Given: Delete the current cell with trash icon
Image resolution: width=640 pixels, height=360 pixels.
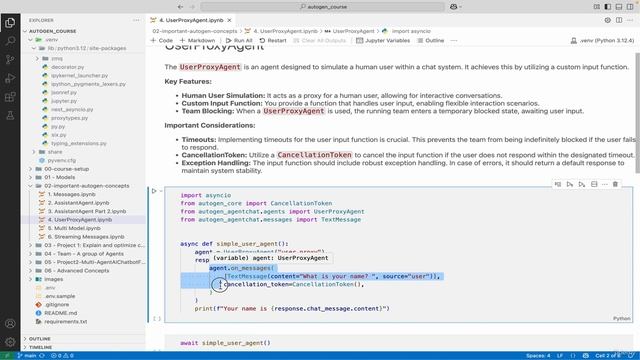Looking at the screenshot, I should [616, 184].
